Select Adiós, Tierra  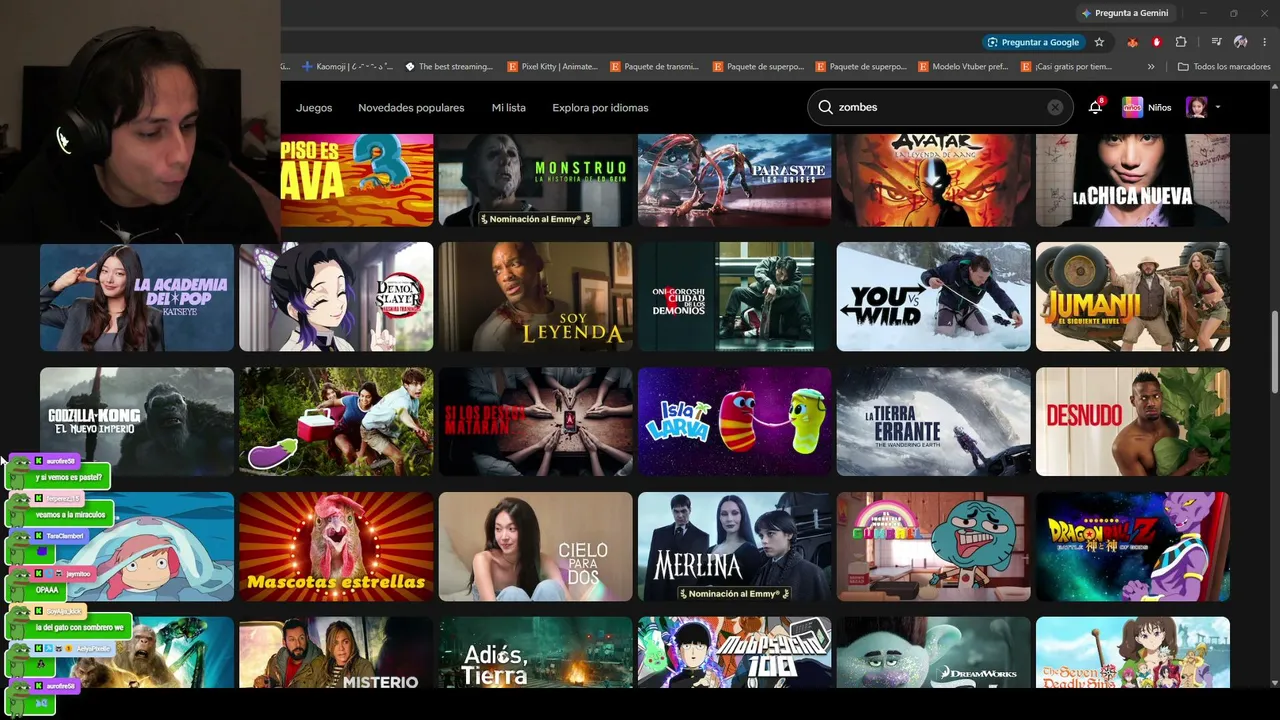(x=535, y=652)
